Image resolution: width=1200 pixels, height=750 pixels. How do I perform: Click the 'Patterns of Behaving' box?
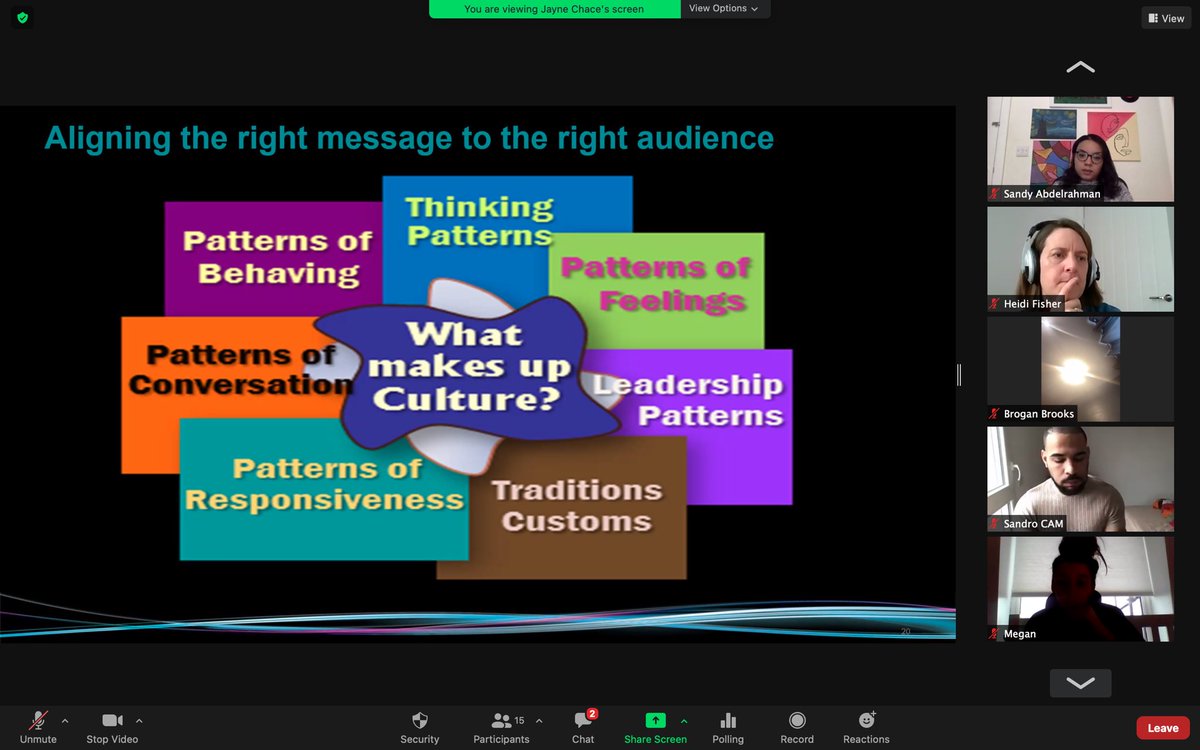click(271, 257)
